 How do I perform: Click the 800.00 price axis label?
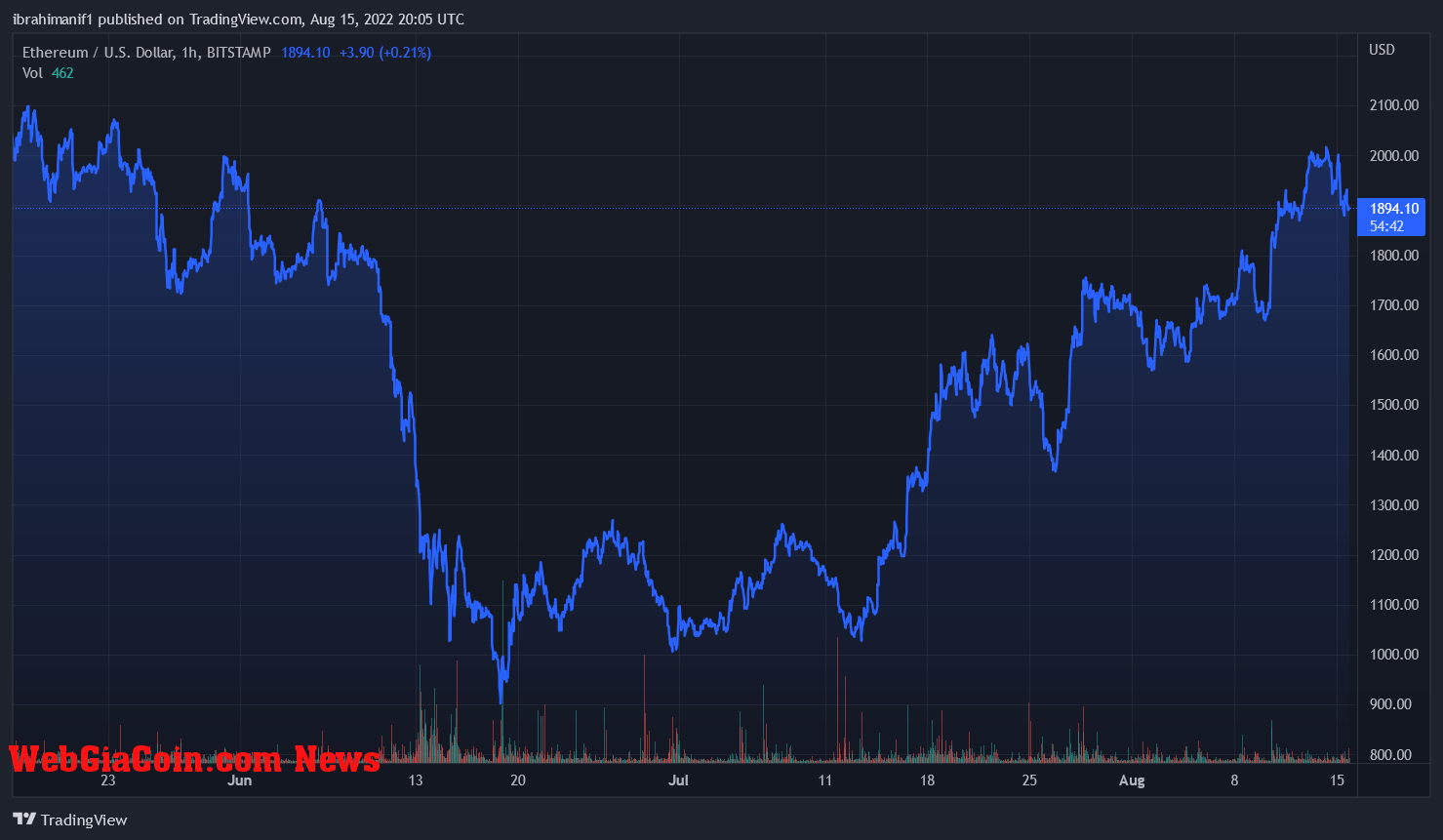(1390, 755)
